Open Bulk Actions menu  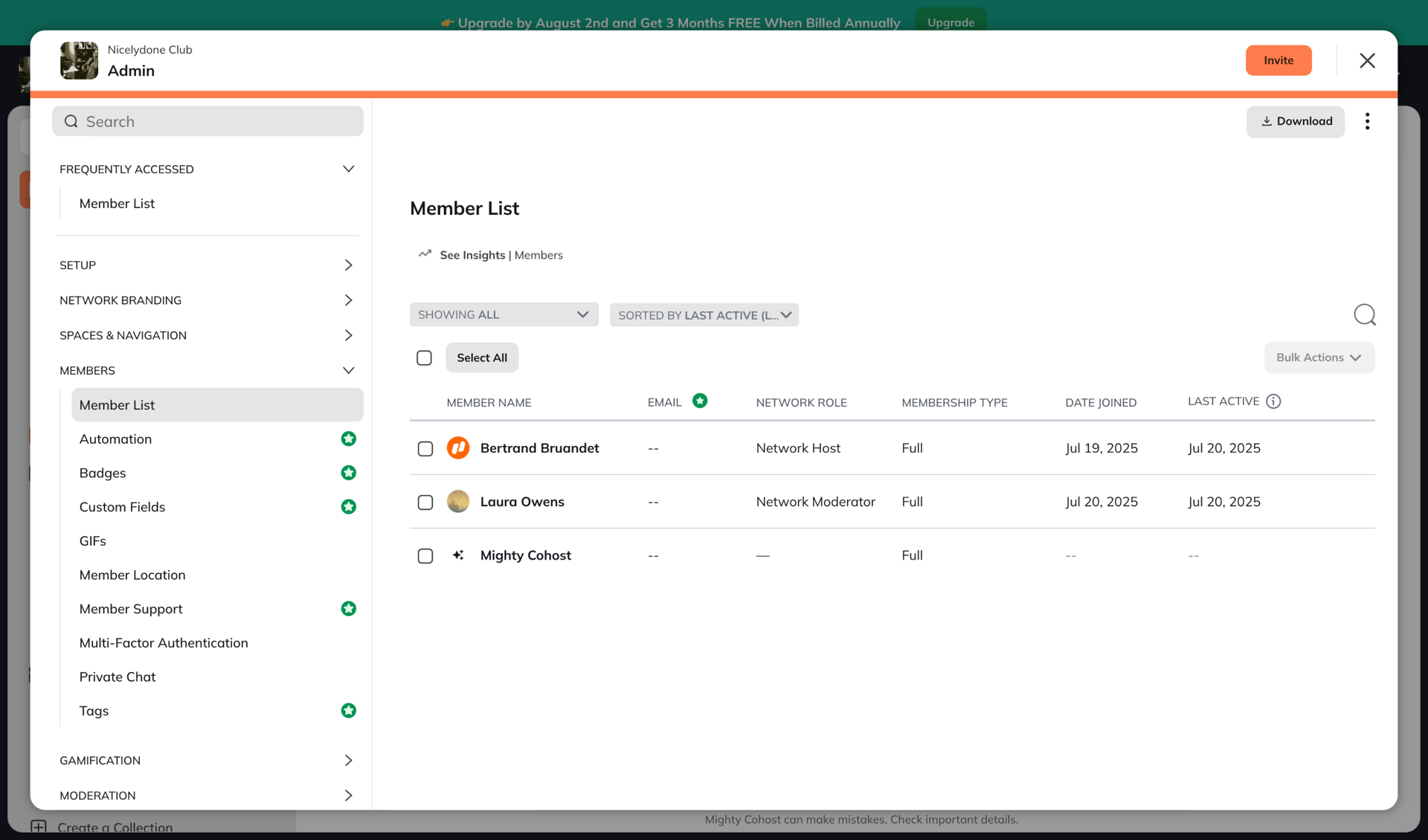coord(1318,358)
